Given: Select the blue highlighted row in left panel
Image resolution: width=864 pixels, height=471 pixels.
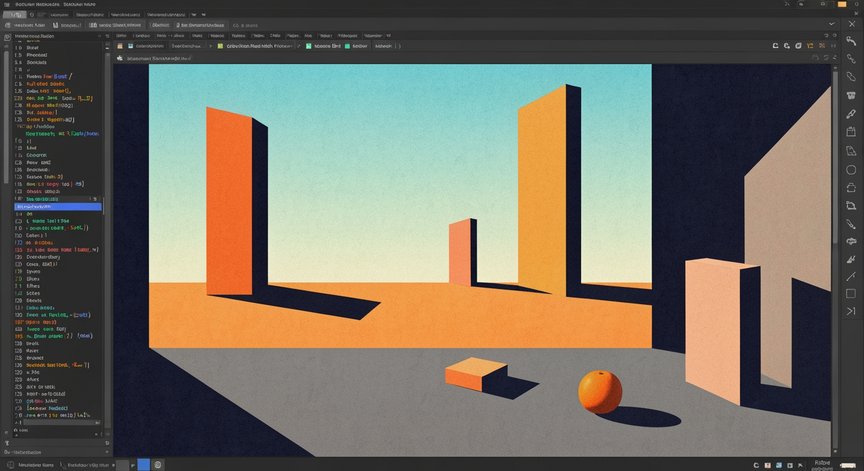Looking at the screenshot, I should pos(58,207).
